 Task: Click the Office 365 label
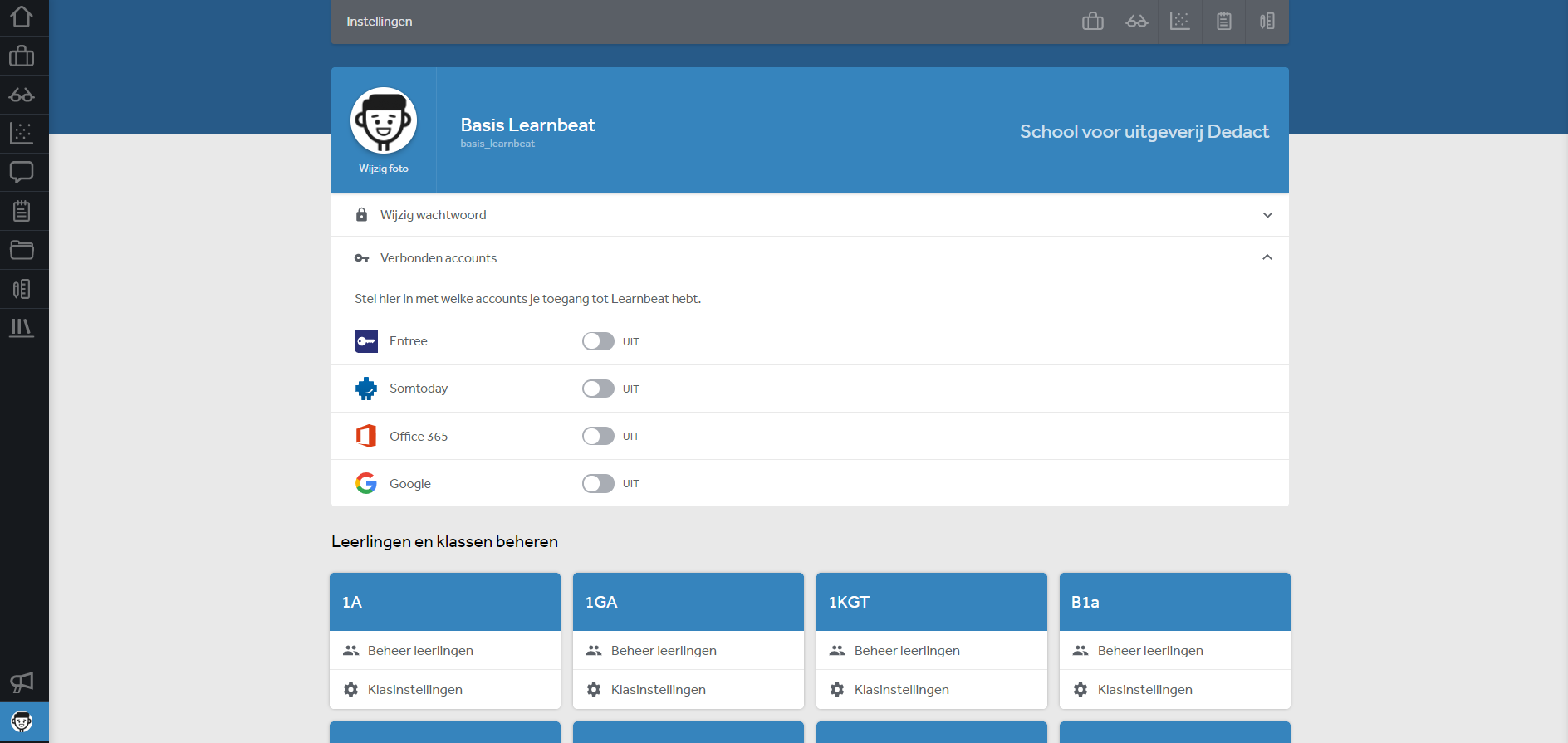point(419,437)
